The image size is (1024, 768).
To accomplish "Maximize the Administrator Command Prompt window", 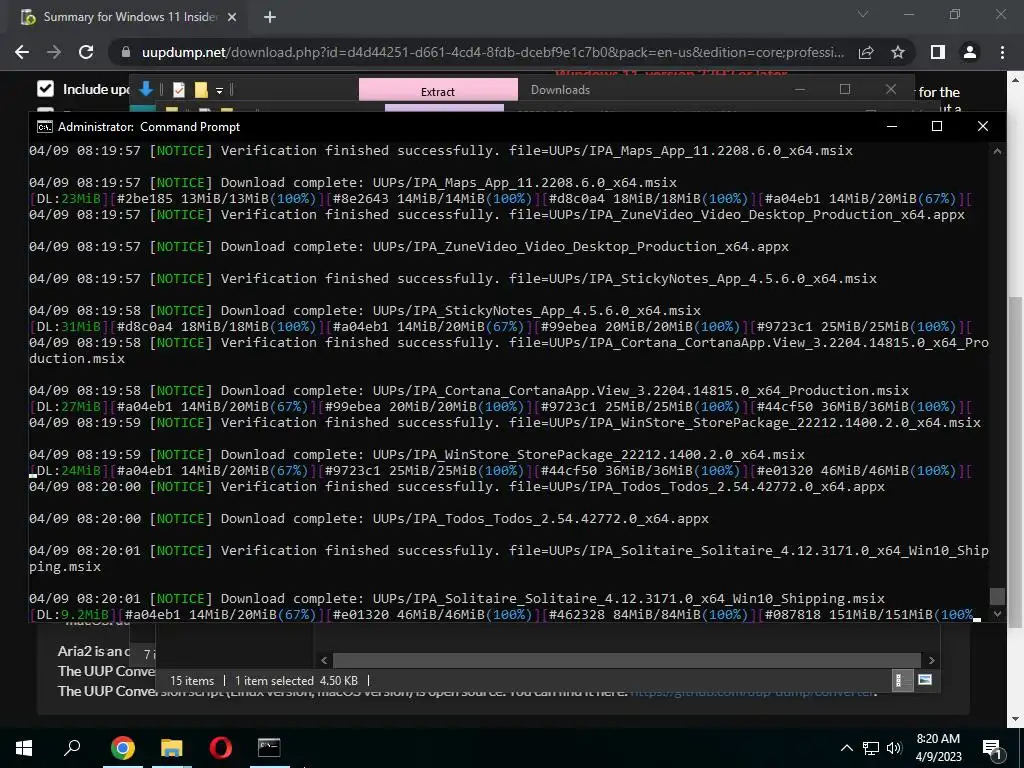I will [936, 126].
